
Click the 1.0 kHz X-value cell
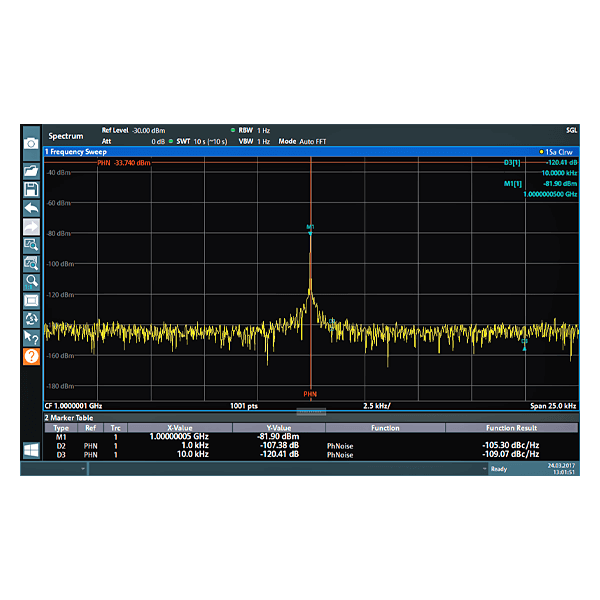(x=195, y=445)
